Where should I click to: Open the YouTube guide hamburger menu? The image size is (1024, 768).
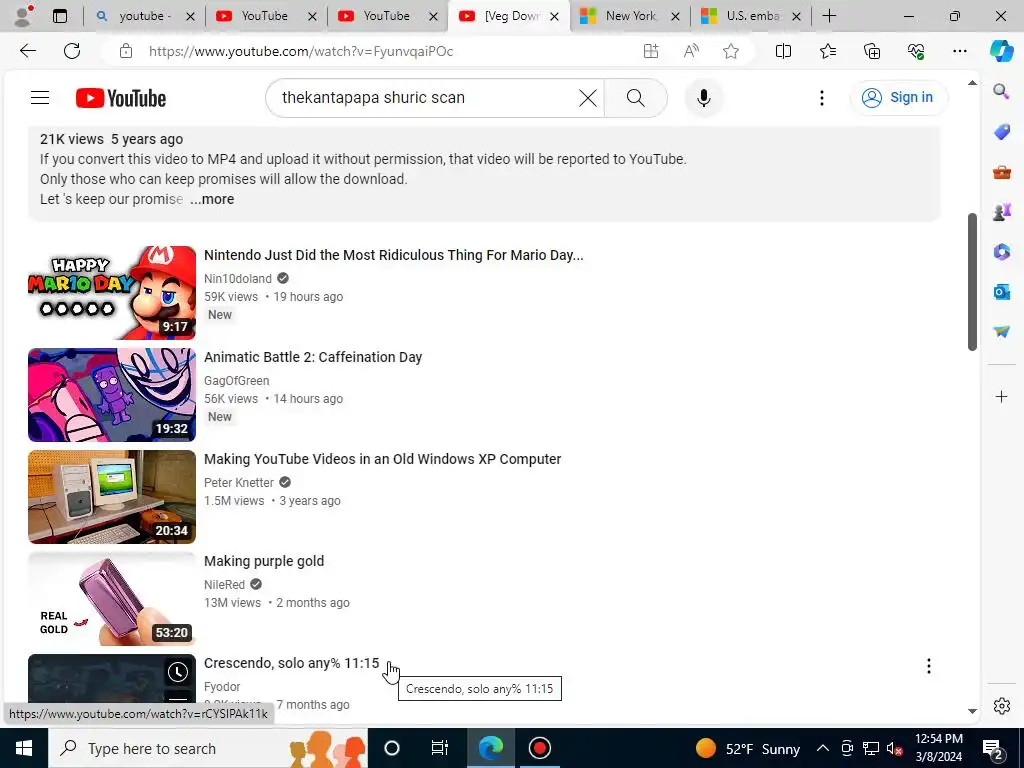tap(40, 98)
